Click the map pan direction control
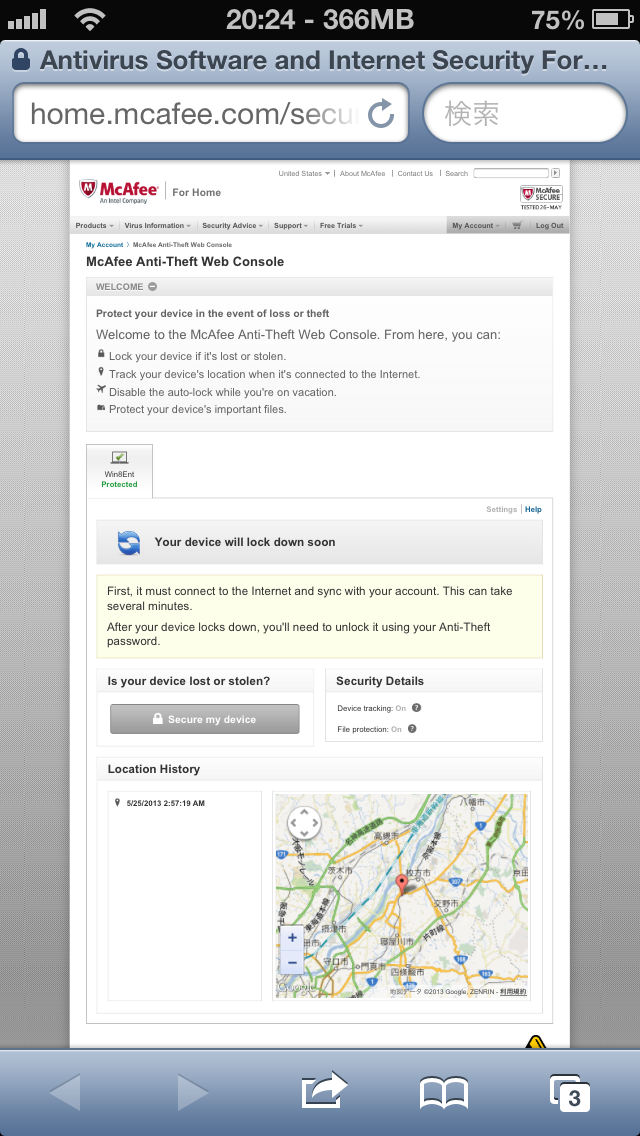This screenshot has width=640, height=1136. 304,823
